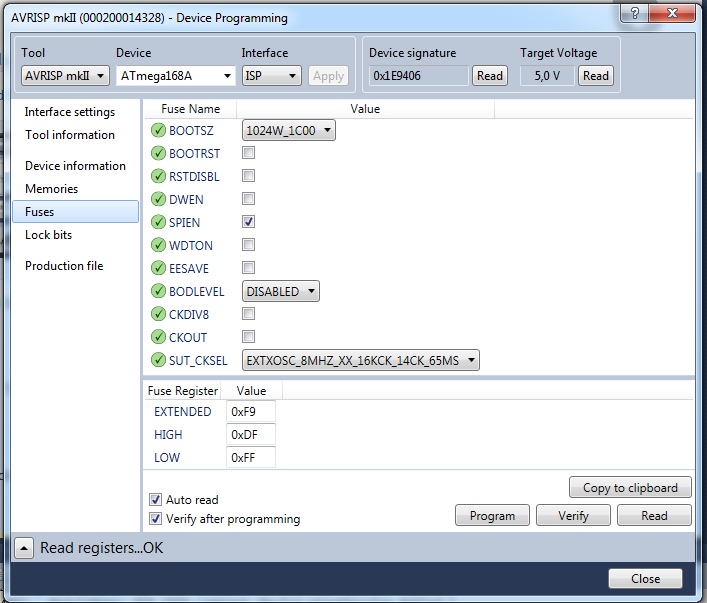The image size is (707, 603).
Task: Click the BOOTRST green status check icon
Action: coord(158,153)
